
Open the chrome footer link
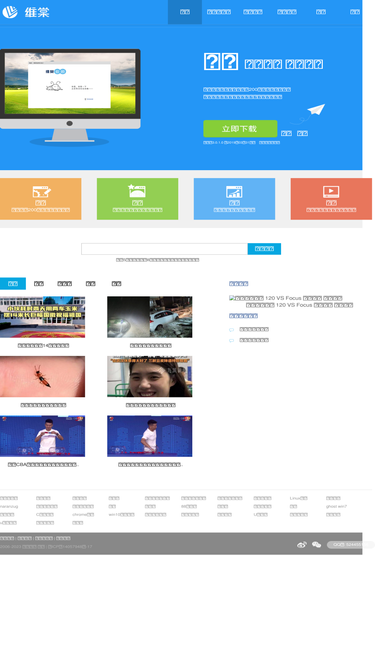pos(83,514)
